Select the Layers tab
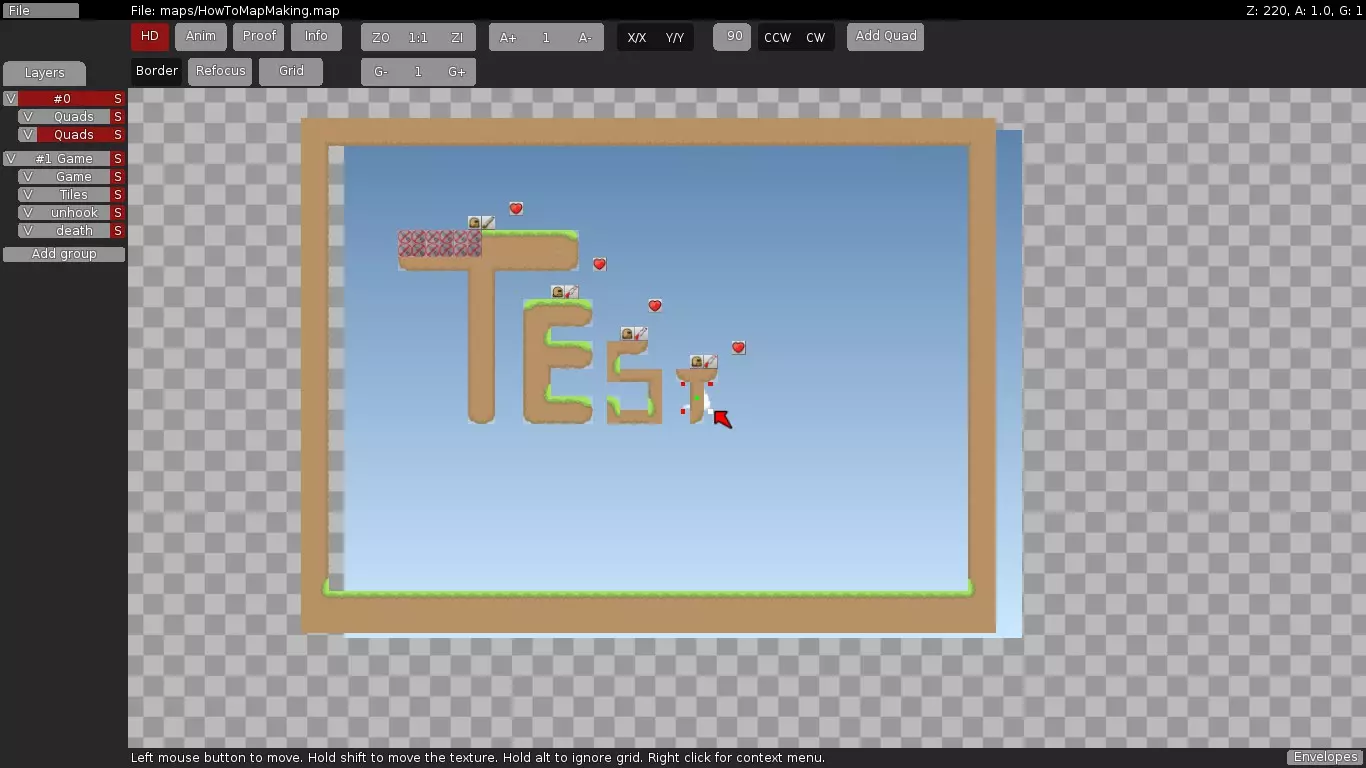The image size is (1366, 768). (44, 73)
